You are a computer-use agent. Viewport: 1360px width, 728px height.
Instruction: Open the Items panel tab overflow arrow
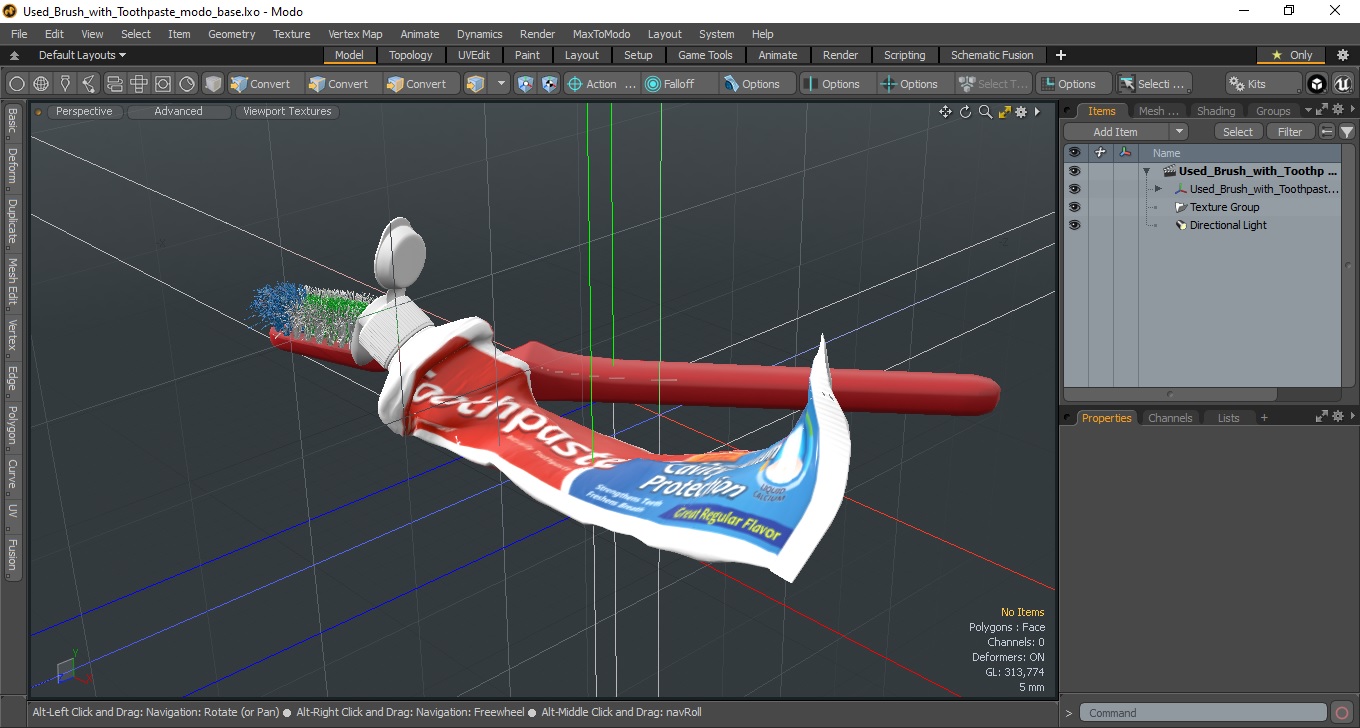(x=1308, y=111)
